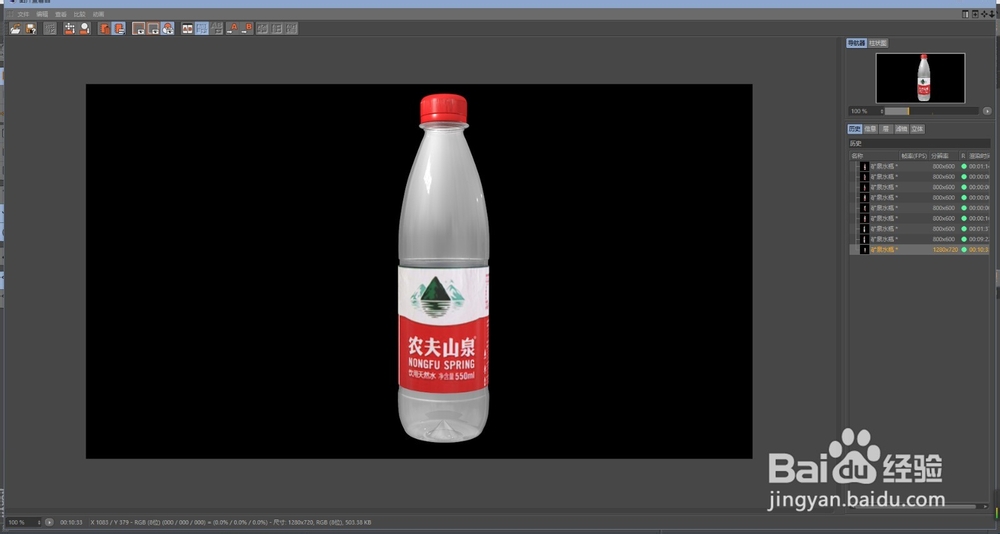This screenshot has height=534, width=1000.
Task: Click the orange stacked-pages icon beside the highlighted one
Action: pos(104,28)
